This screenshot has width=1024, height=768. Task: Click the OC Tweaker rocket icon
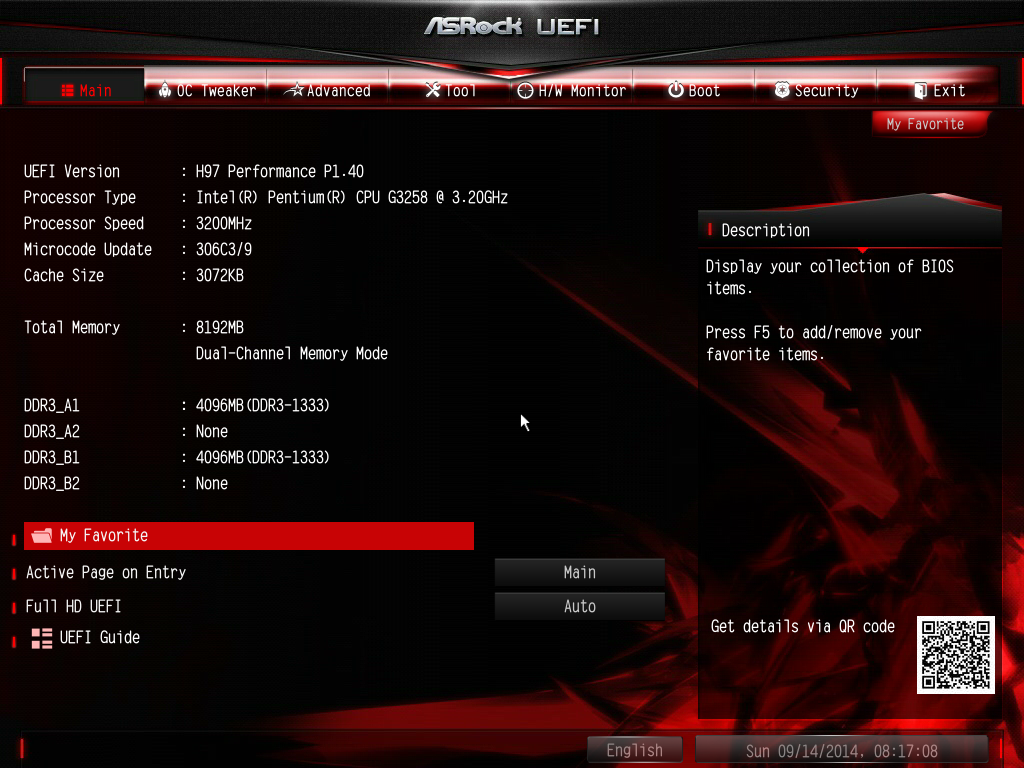pos(165,89)
